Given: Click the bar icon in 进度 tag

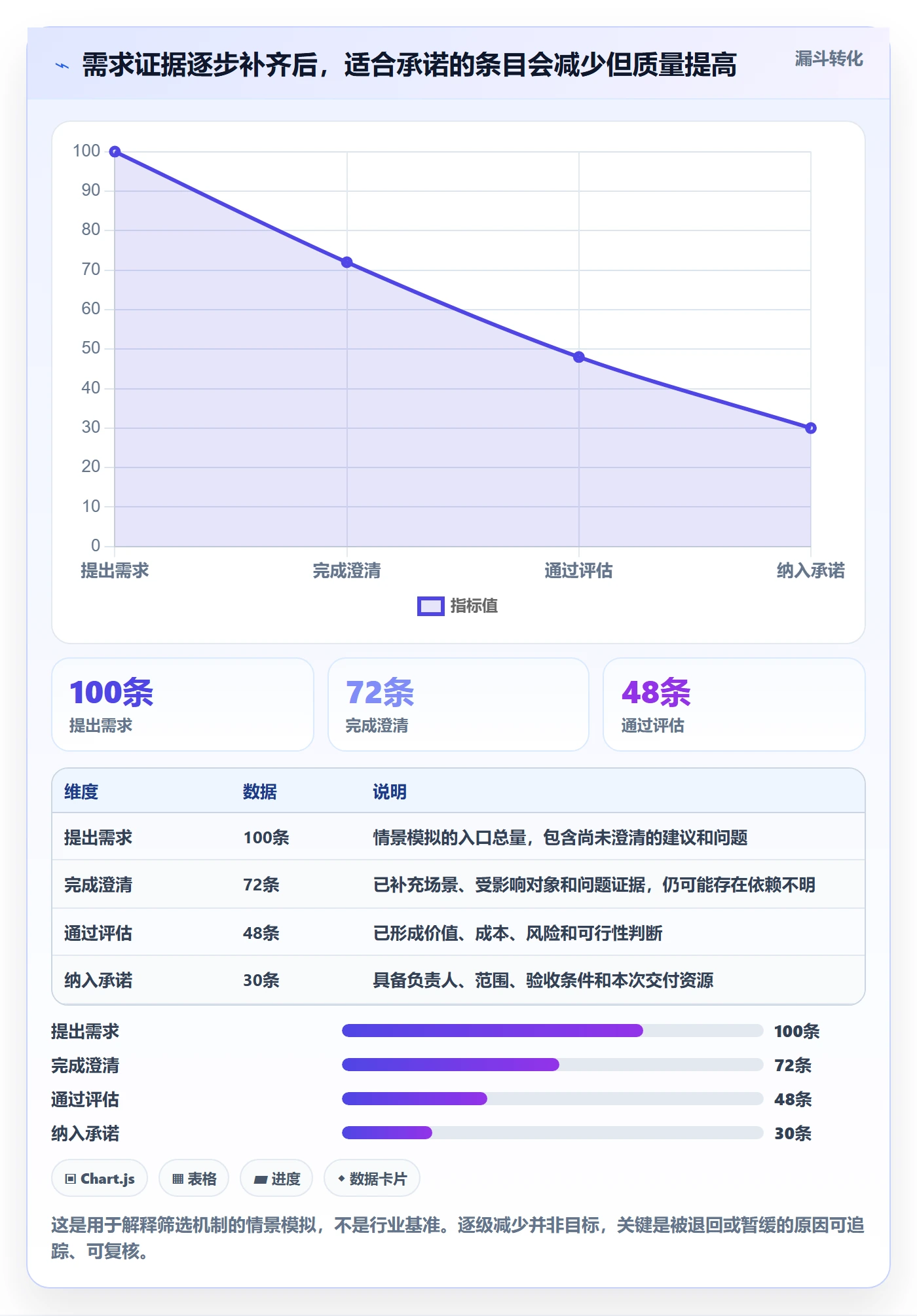Looking at the screenshot, I should pos(261,1180).
